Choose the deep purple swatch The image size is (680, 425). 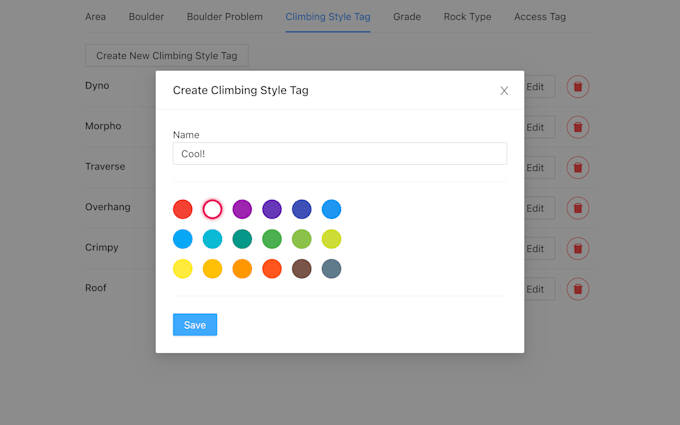tap(272, 209)
